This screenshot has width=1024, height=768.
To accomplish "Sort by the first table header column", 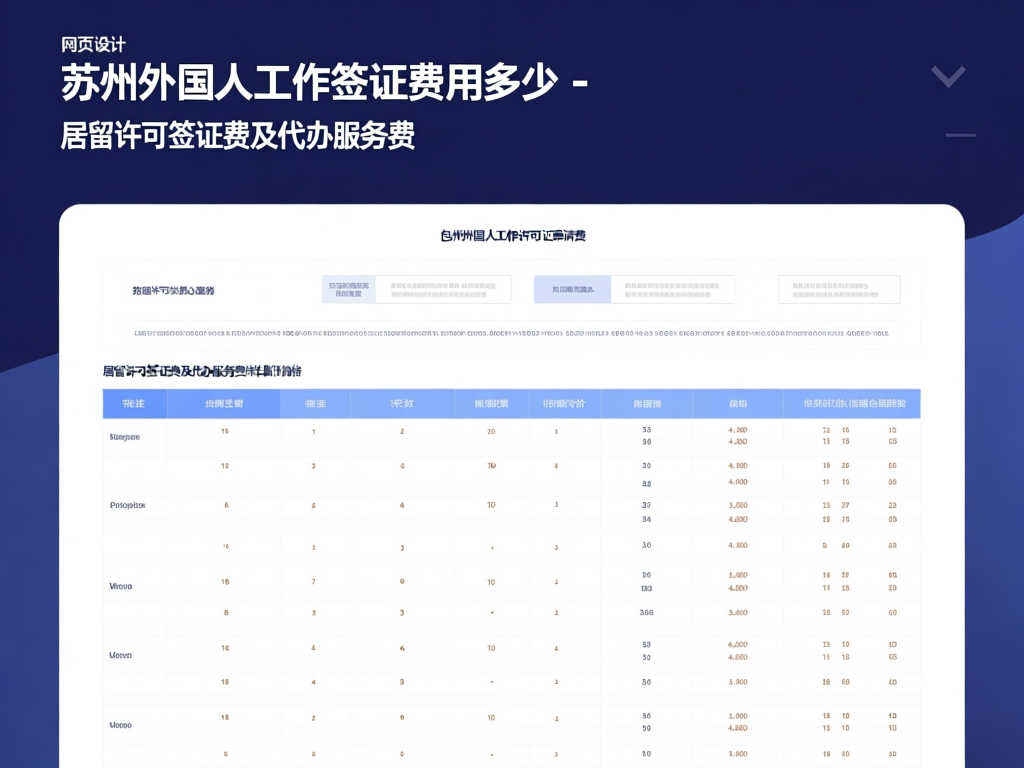I will [134, 404].
